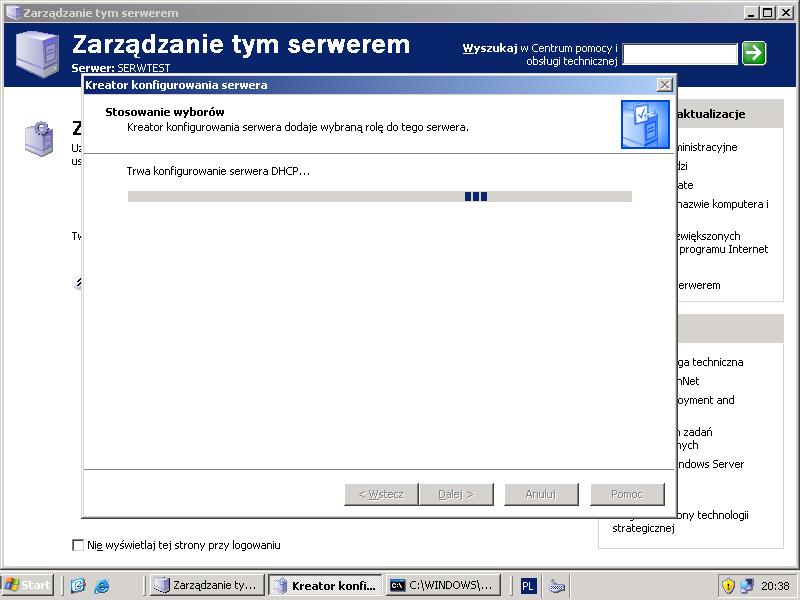Click 'ndows Server' link in side panel
This screenshot has height=600, width=800.
click(x=710, y=464)
